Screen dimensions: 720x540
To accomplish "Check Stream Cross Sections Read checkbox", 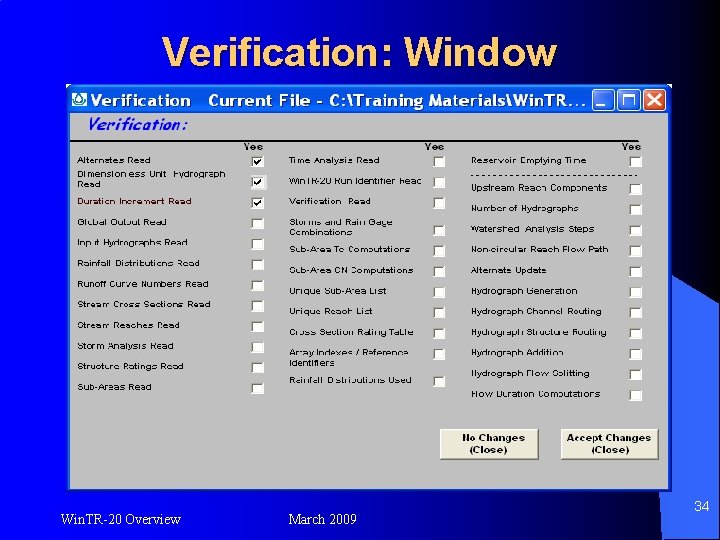I will click(258, 306).
